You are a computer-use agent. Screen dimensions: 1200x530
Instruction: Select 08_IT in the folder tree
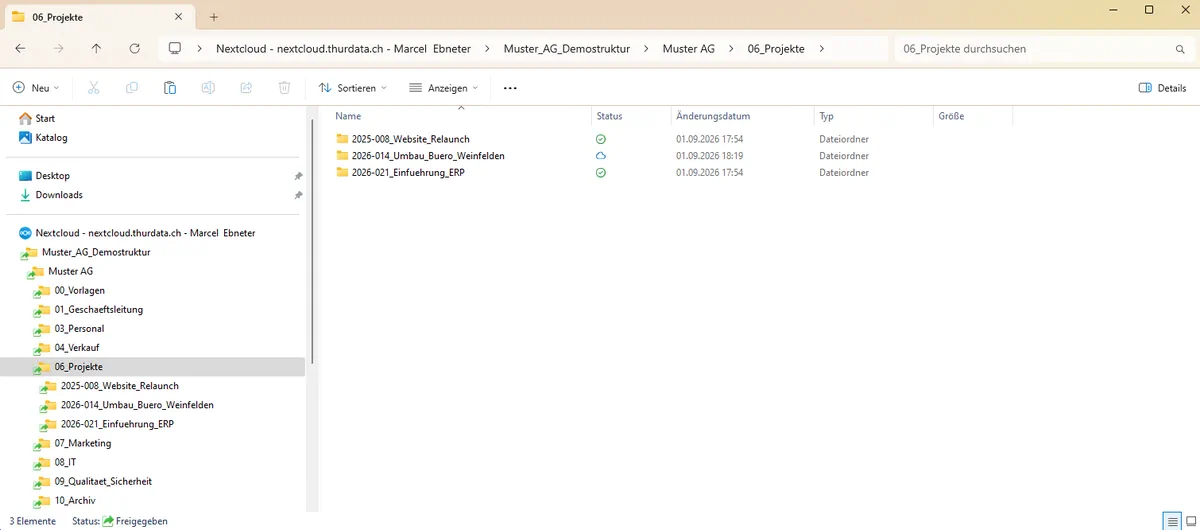[x=65, y=462]
